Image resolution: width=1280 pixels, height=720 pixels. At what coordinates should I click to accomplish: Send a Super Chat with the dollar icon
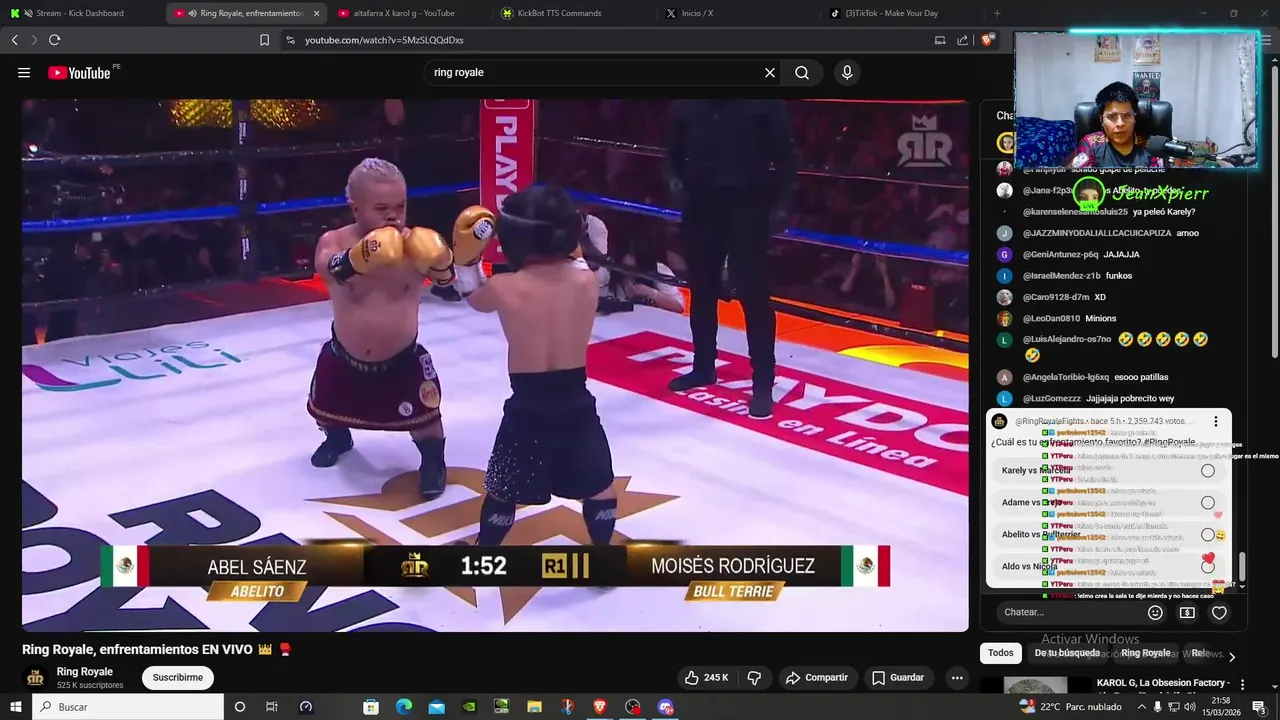click(1187, 612)
